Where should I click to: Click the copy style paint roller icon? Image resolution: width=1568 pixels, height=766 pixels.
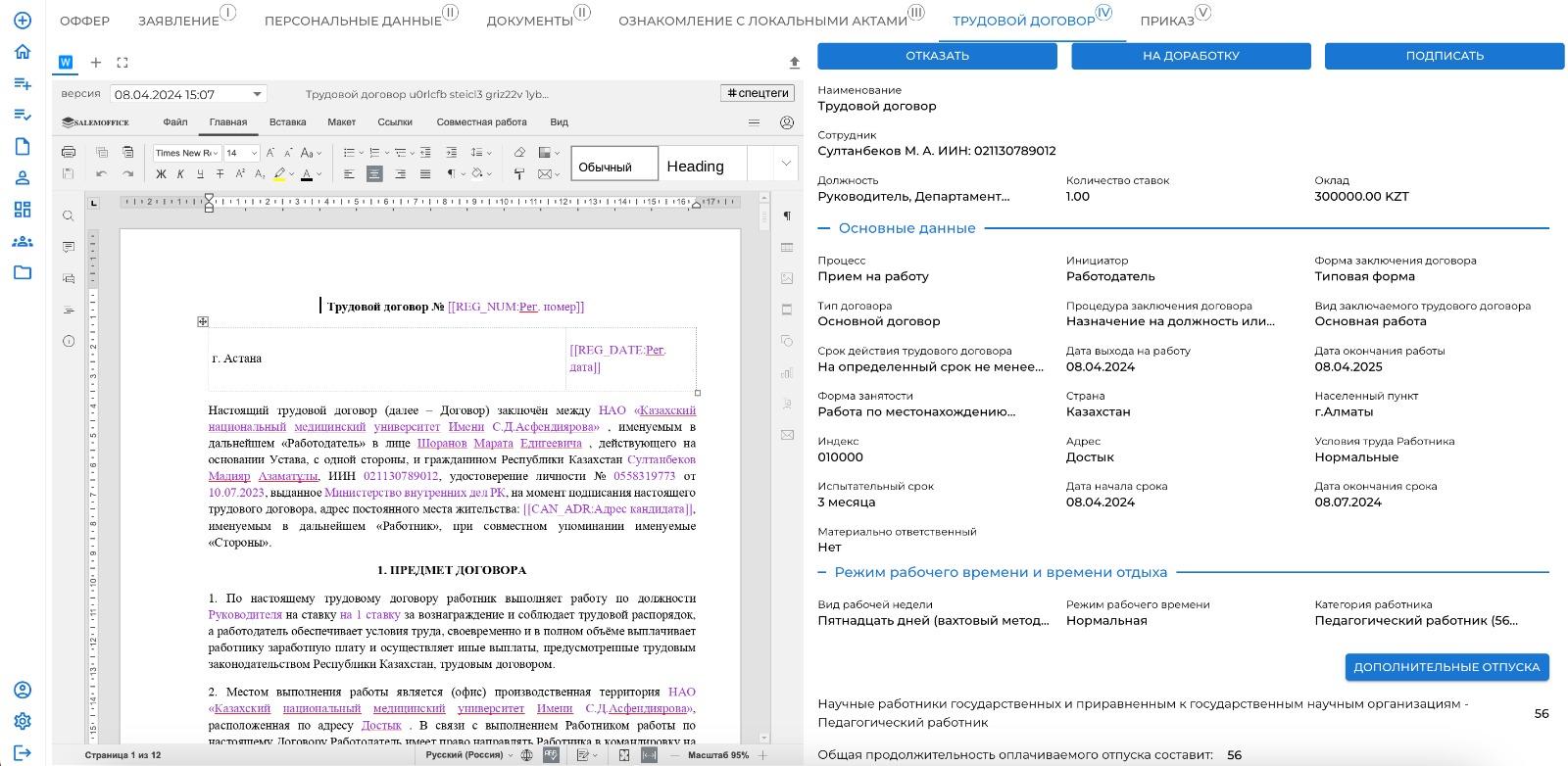[x=519, y=174]
